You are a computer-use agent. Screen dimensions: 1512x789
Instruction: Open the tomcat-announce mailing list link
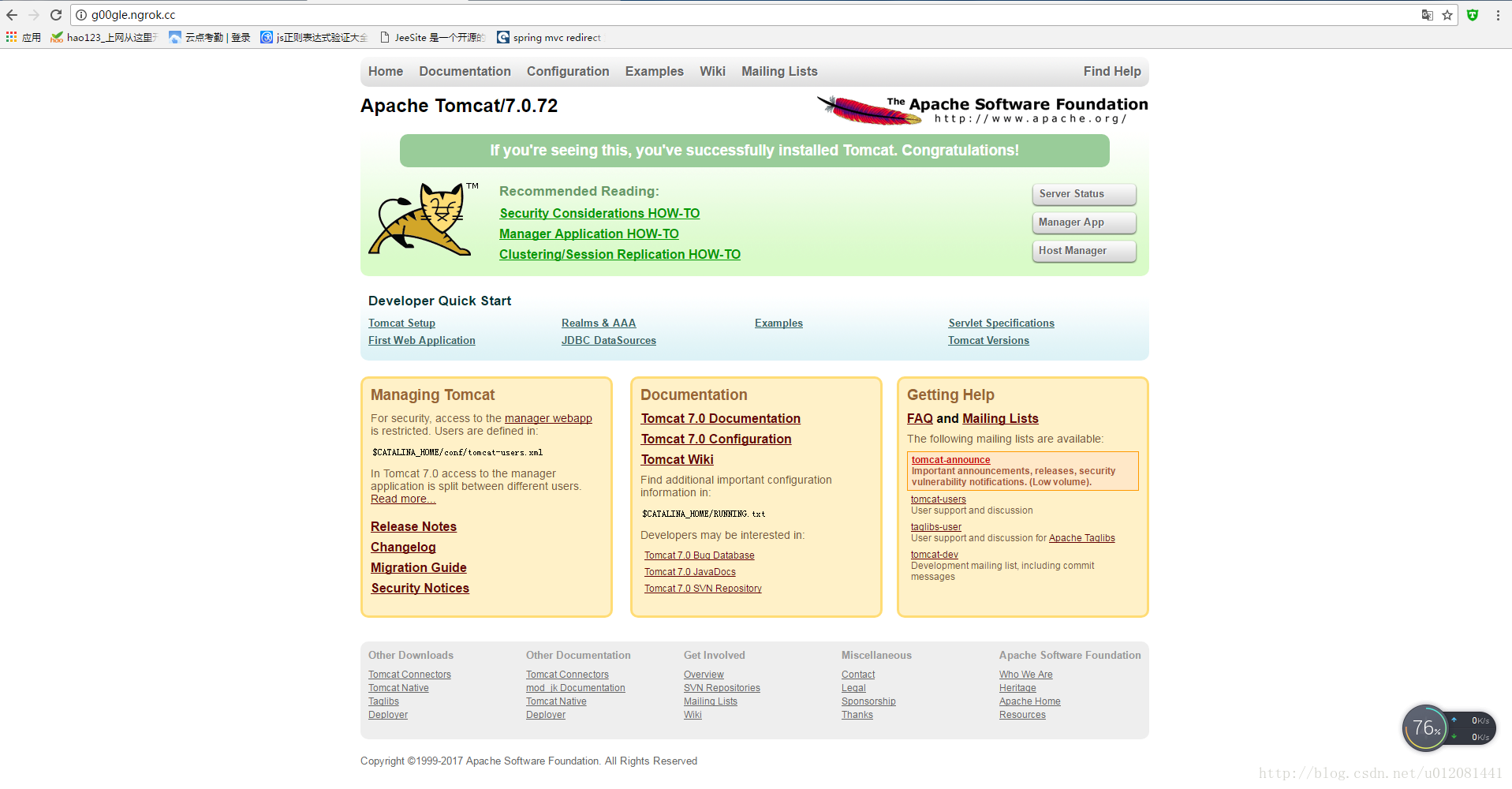click(951, 460)
